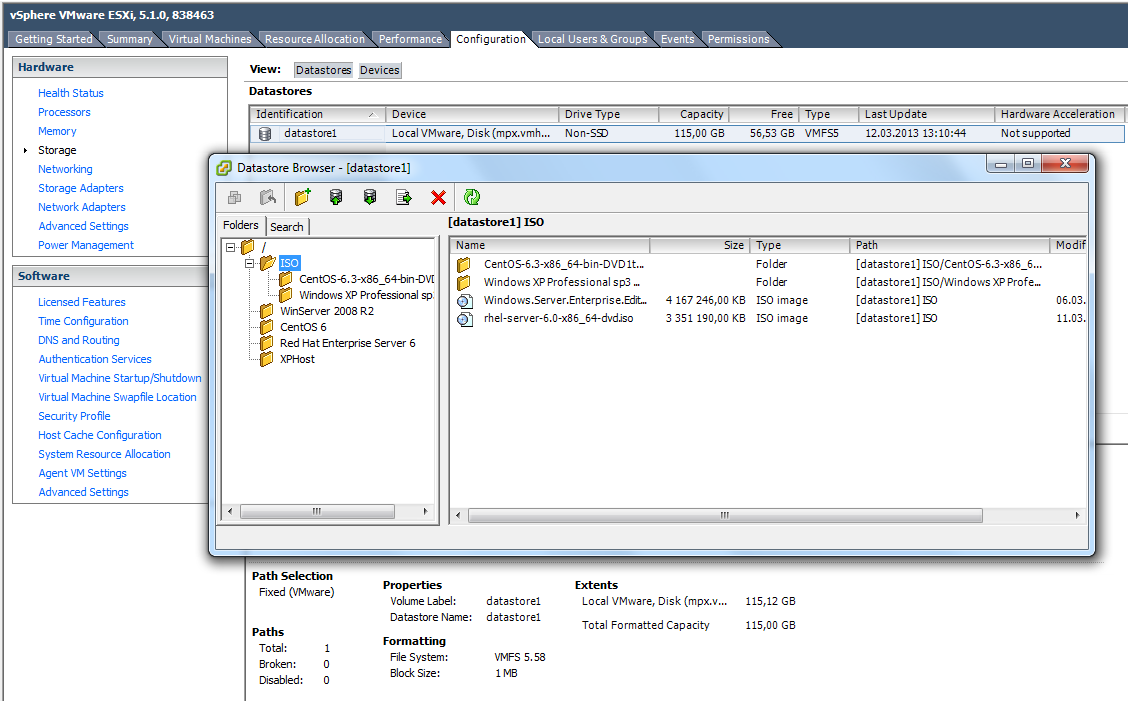Select the Folders tab in Datastore Browser
The height and width of the screenshot is (701, 1128).
point(240,225)
